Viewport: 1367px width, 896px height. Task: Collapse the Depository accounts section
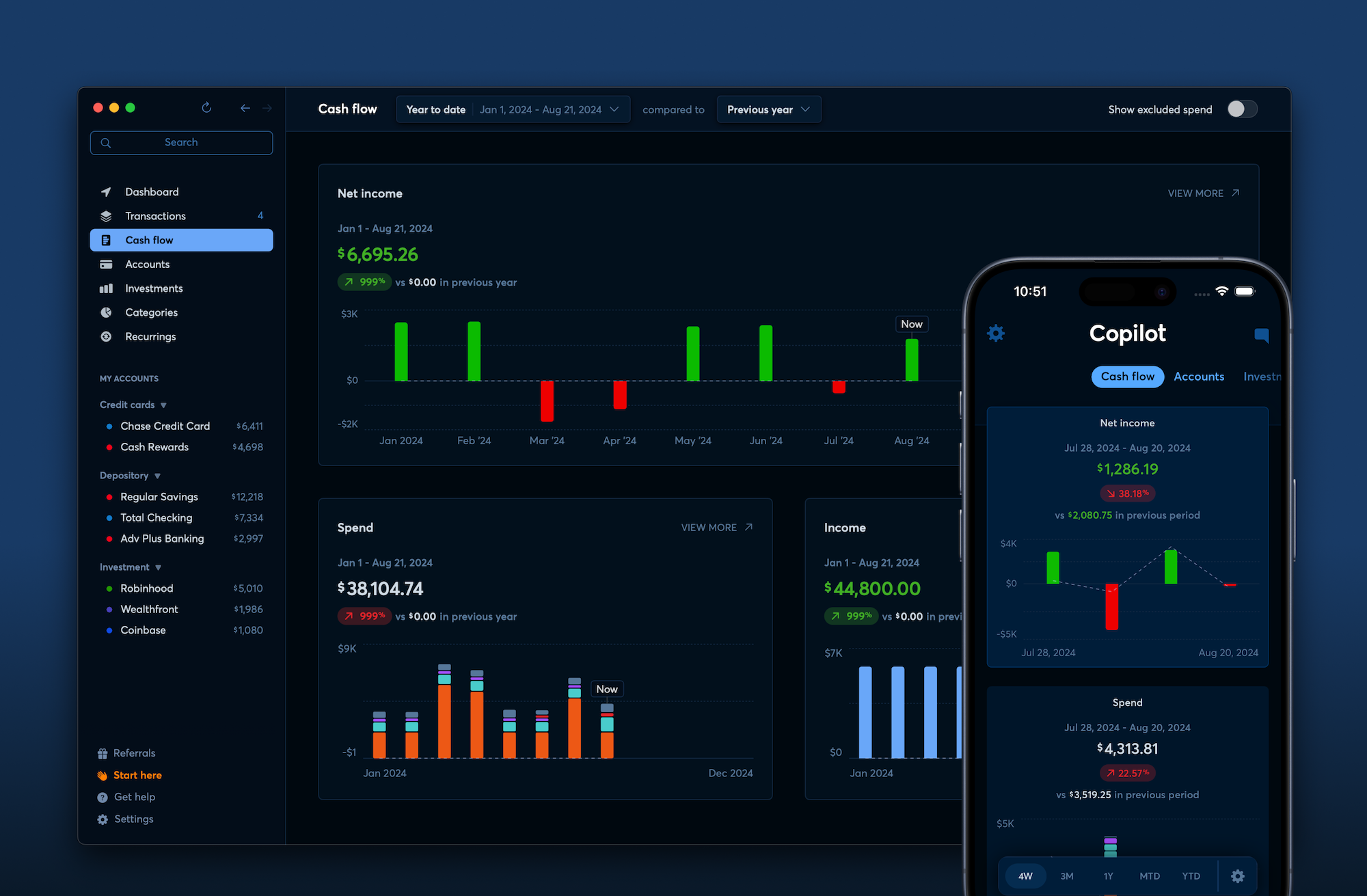[x=157, y=475]
